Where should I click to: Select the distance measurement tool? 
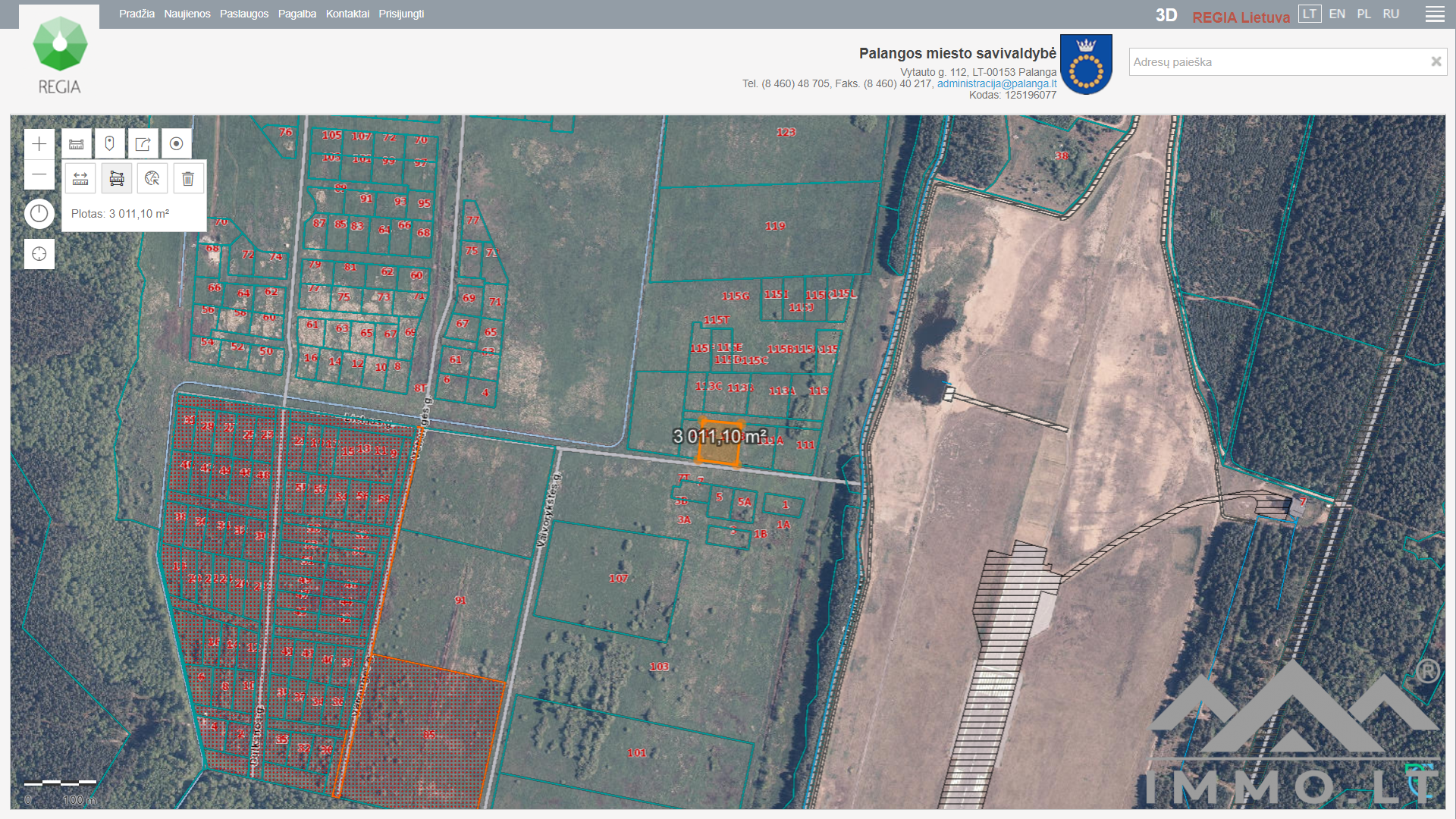point(80,179)
